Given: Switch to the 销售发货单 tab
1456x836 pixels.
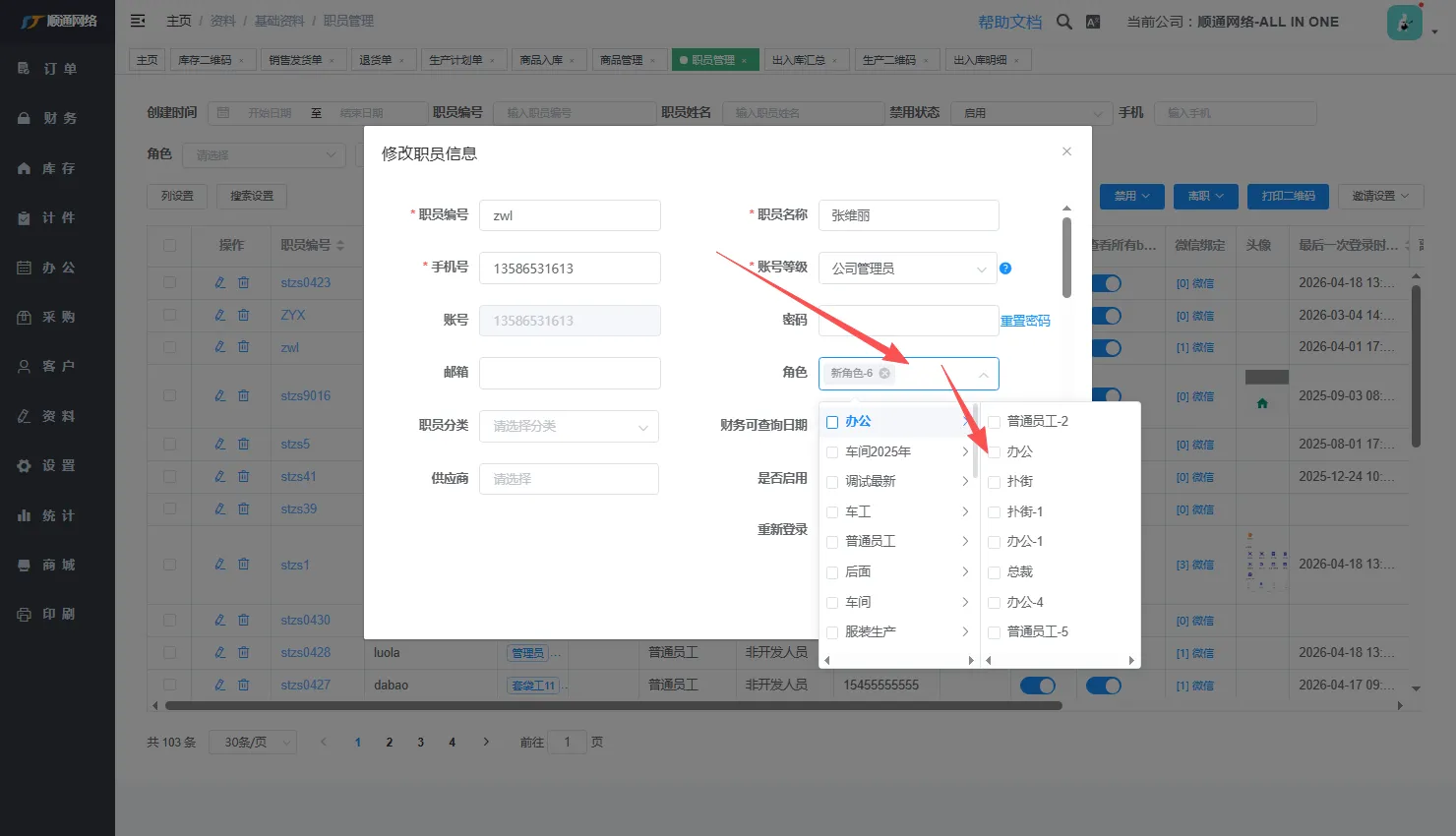Looking at the screenshot, I should click(x=302, y=60).
